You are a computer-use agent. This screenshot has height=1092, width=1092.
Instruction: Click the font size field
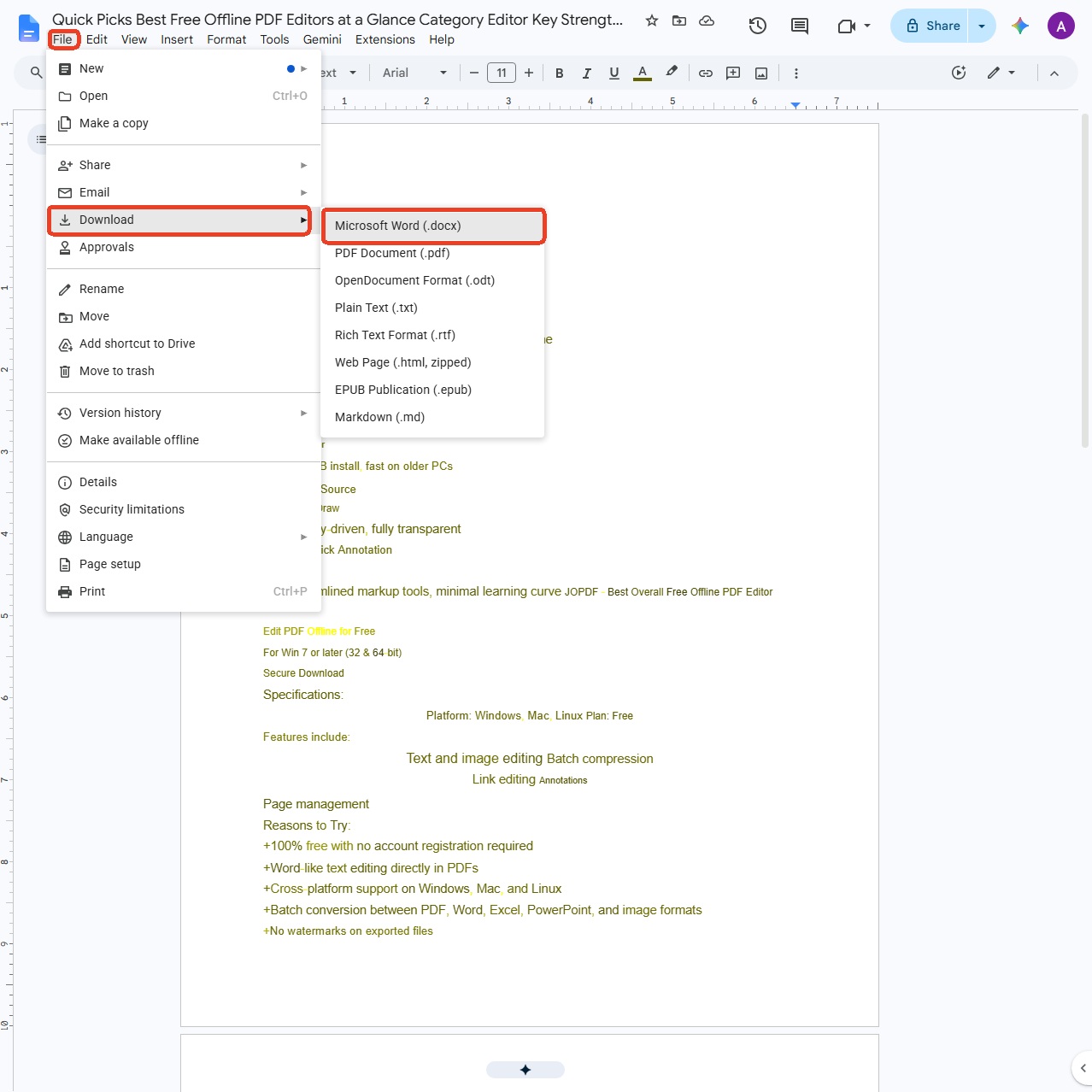(502, 73)
